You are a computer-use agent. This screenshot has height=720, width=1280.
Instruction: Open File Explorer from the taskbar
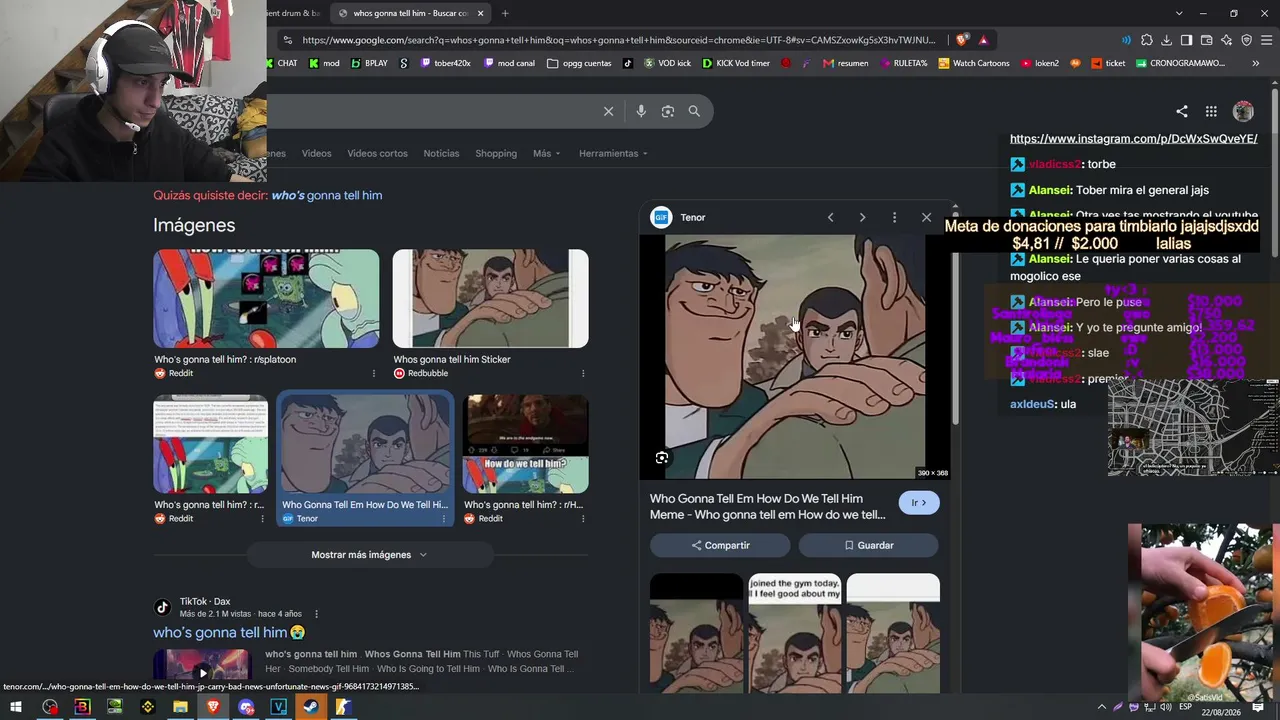coord(180,707)
